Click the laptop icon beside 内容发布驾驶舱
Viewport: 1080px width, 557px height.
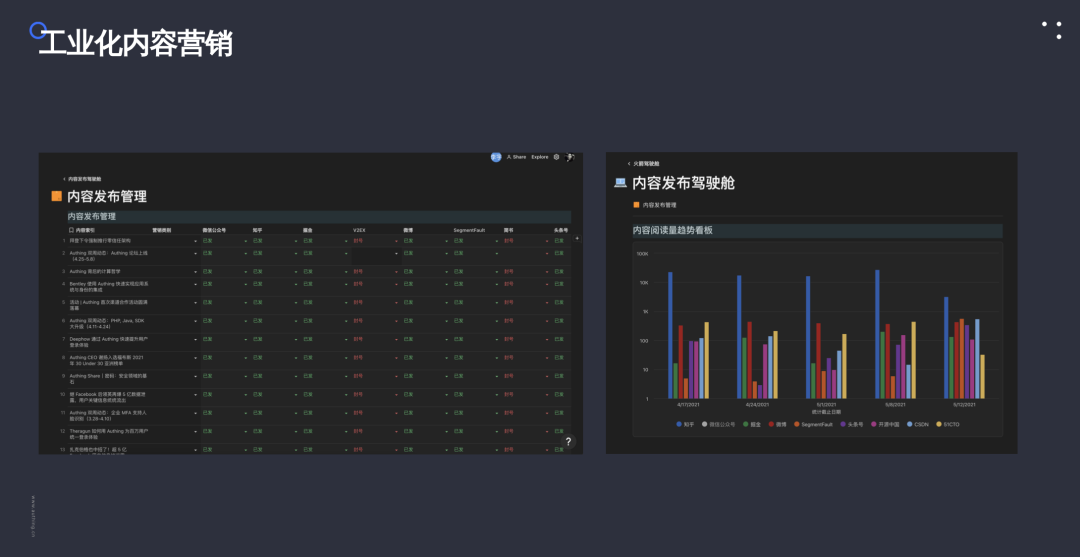pos(620,182)
